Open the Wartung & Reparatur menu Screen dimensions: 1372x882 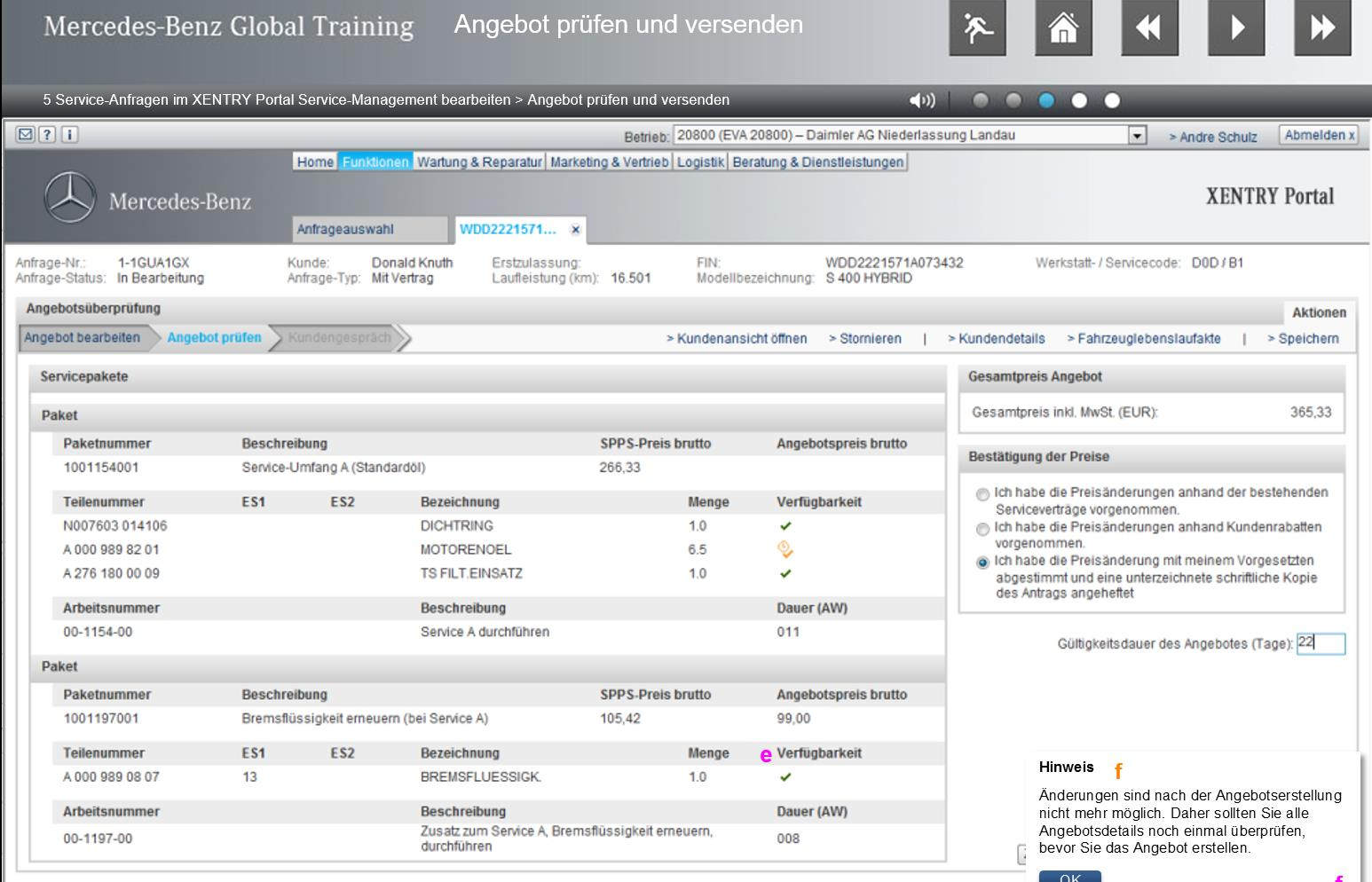point(479,161)
